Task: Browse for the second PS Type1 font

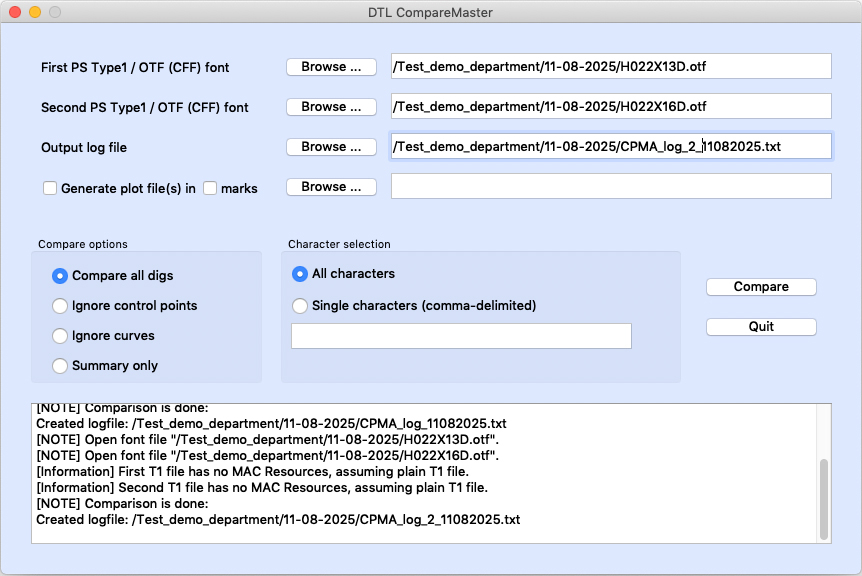Action: 331,107
